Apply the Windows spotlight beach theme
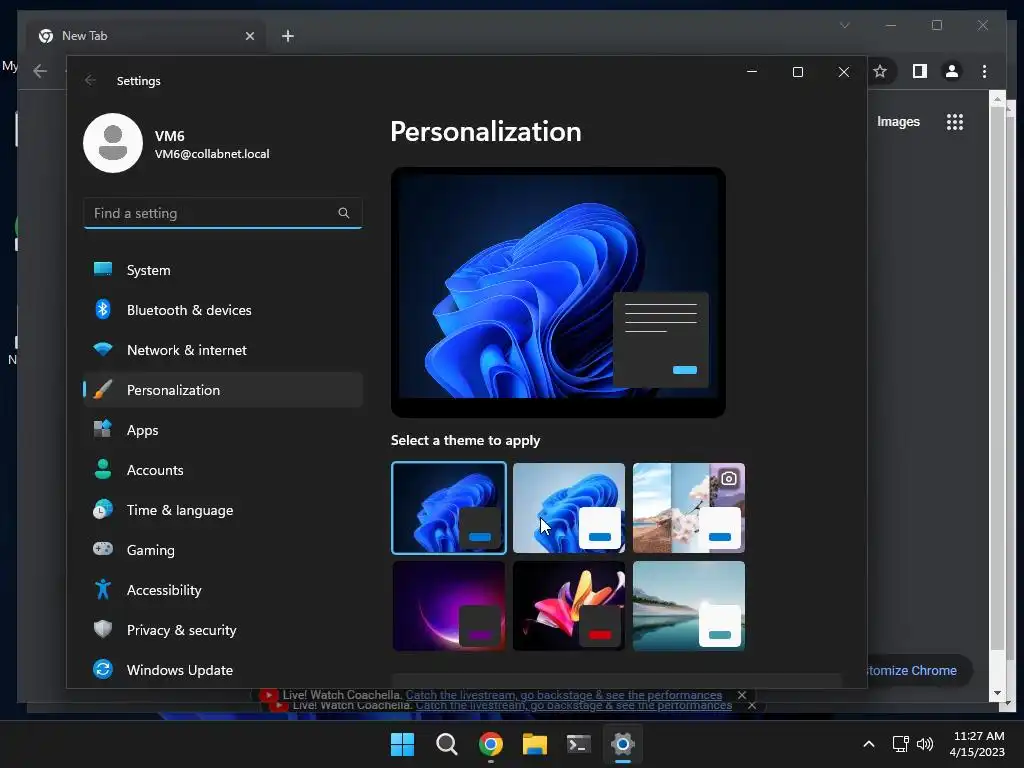Image resolution: width=1024 pixels, height=768 pixels. coord(689,508)
